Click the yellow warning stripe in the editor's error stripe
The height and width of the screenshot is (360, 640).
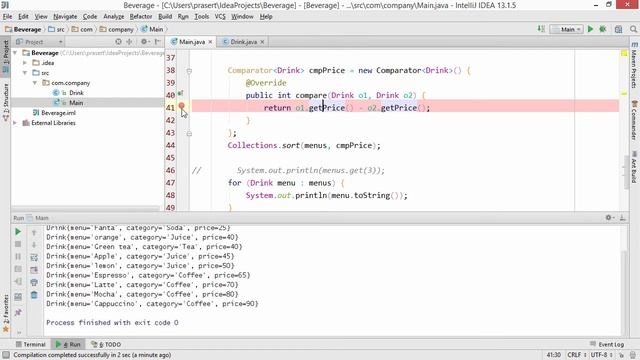point(624,93)
